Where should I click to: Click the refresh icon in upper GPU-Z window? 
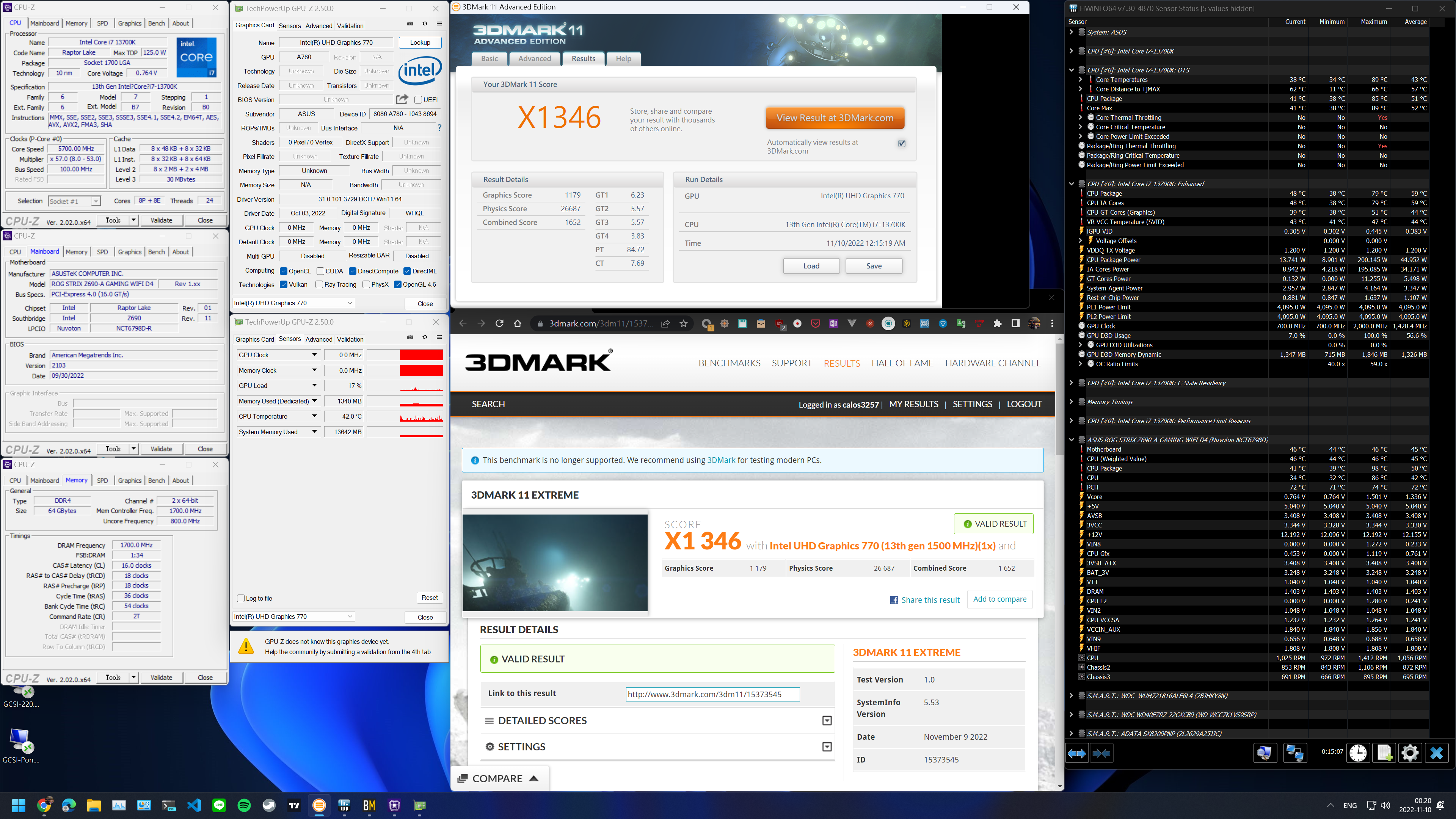425,24
